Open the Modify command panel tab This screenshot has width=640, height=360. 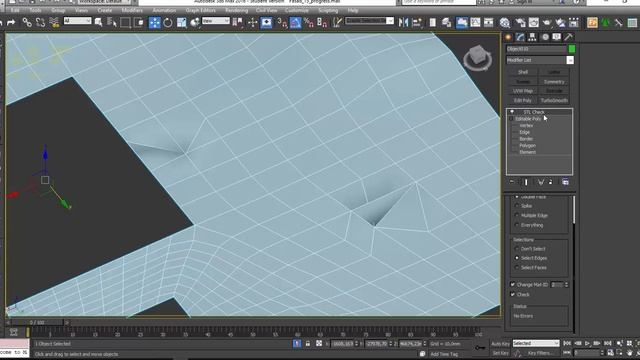520,37
